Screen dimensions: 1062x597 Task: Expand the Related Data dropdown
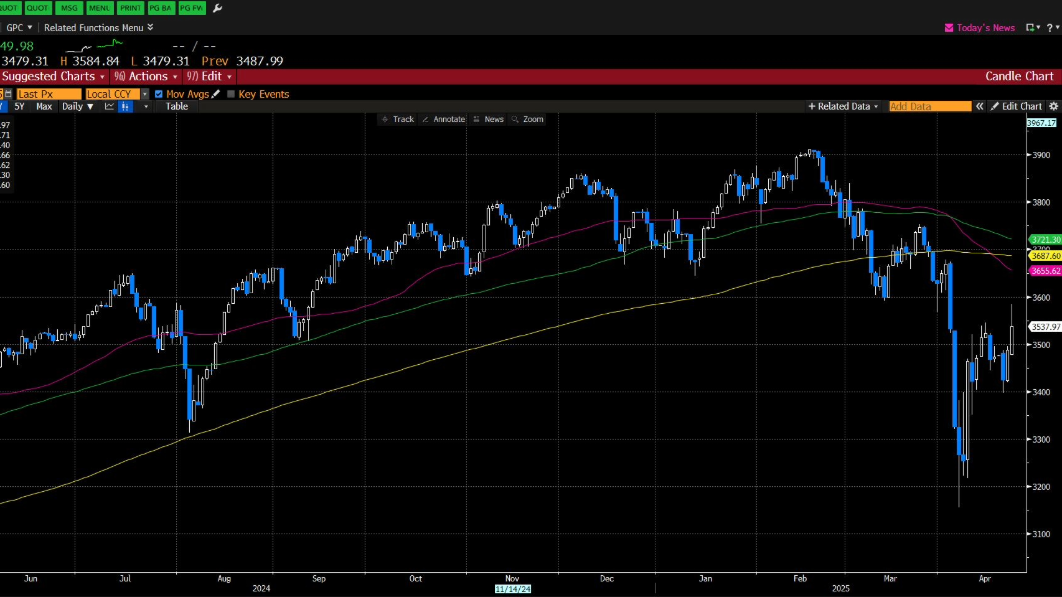coord(843,106)
